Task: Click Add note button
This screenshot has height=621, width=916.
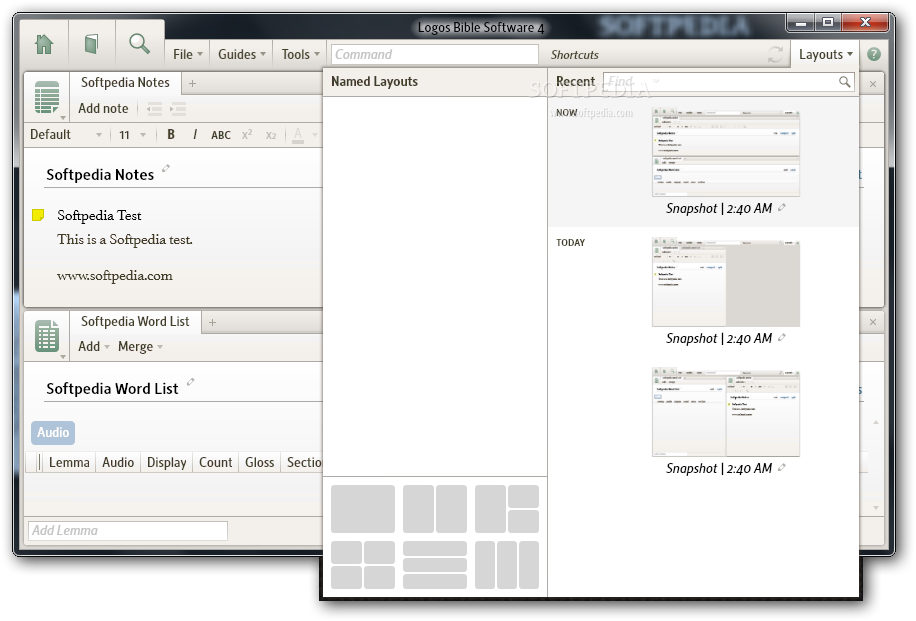Action: 103,108
